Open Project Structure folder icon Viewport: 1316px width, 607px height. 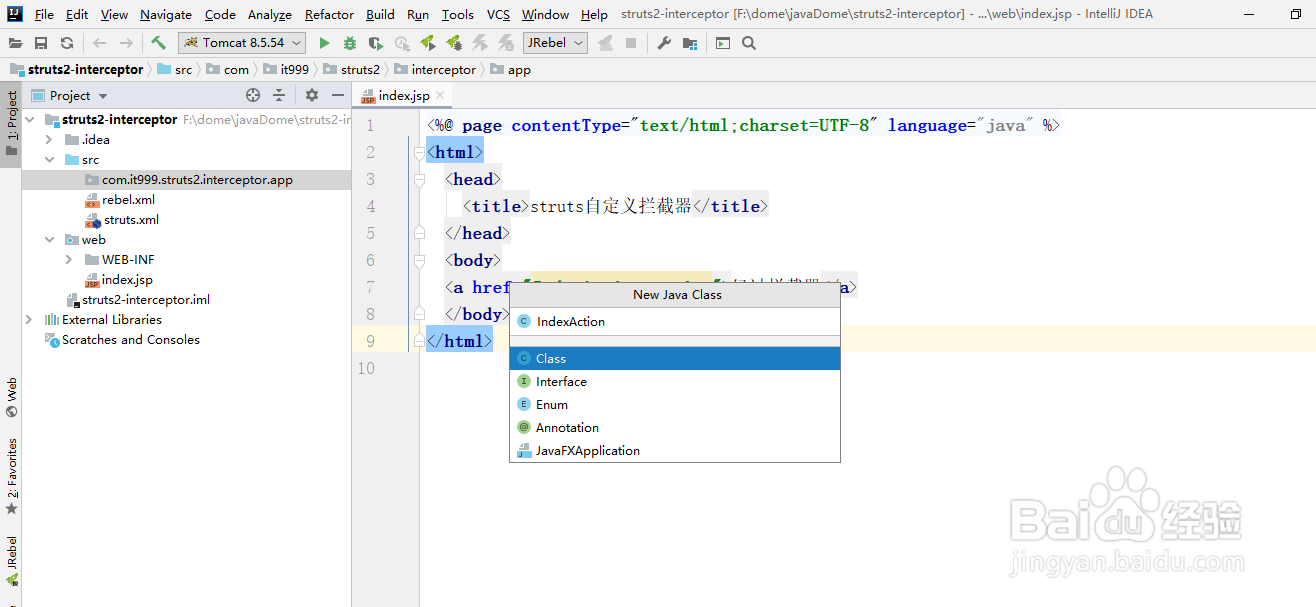690,43
